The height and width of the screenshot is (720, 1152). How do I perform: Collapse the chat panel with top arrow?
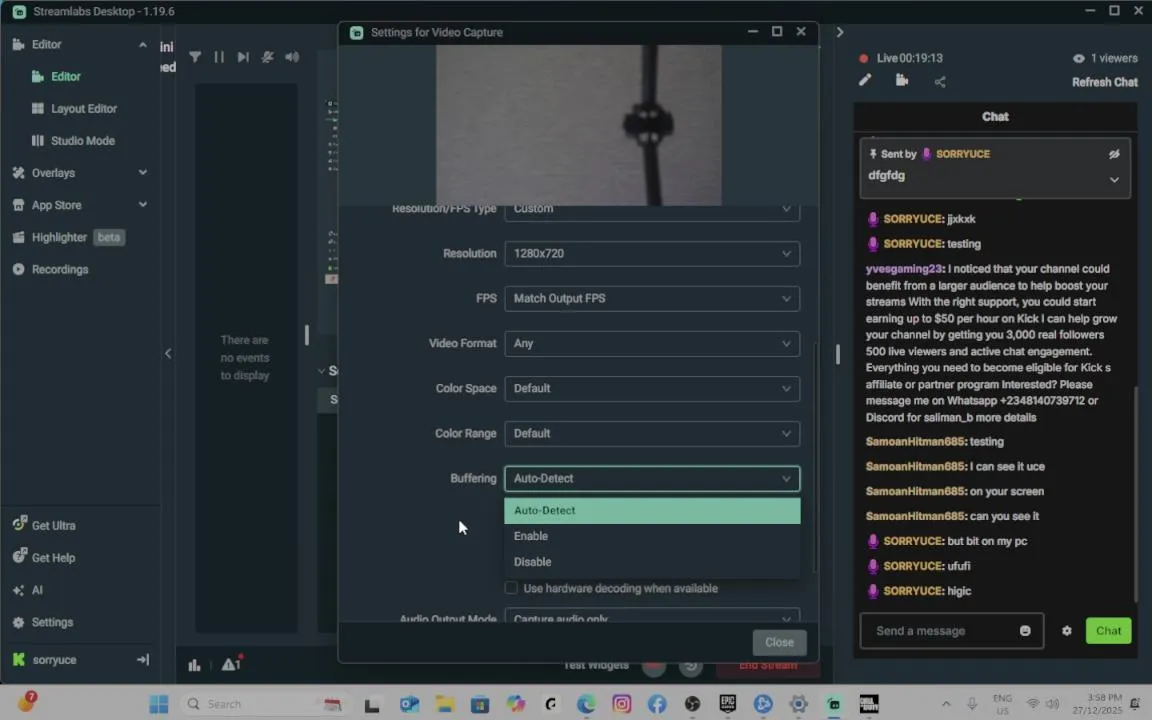[840, 32]
